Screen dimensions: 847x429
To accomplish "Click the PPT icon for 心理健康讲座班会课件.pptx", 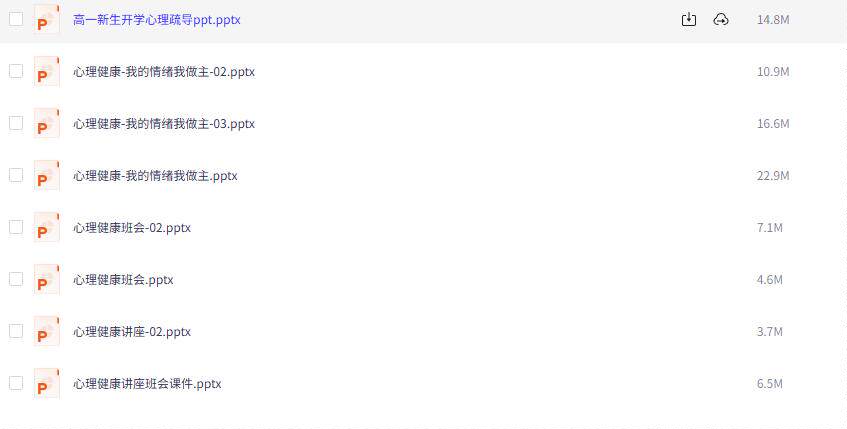I will 46,383.
